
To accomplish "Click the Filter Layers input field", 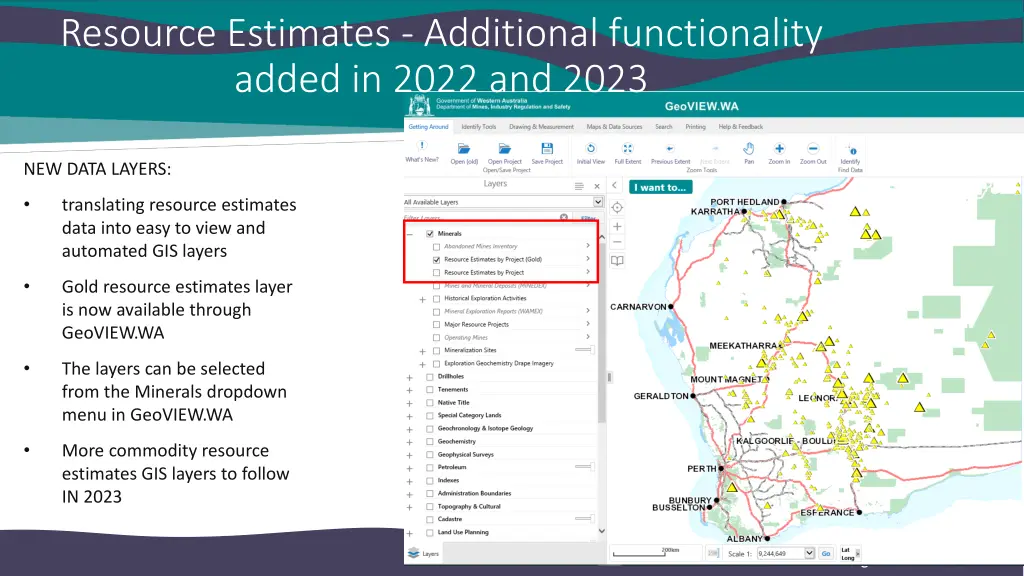I will point(485,217).
